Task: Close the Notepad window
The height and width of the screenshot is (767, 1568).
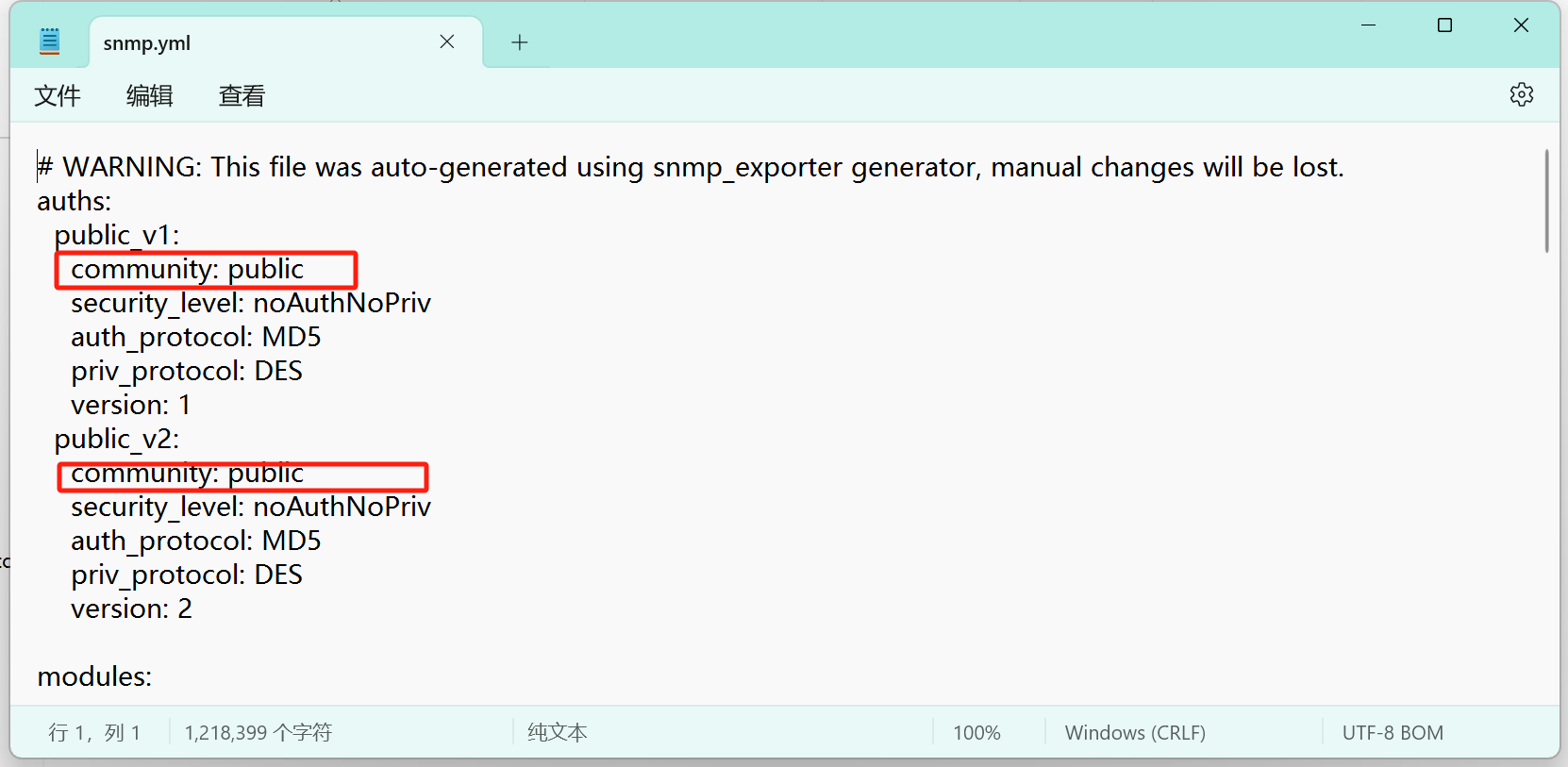Action: pyautogui.click(x=1521, y=25)
